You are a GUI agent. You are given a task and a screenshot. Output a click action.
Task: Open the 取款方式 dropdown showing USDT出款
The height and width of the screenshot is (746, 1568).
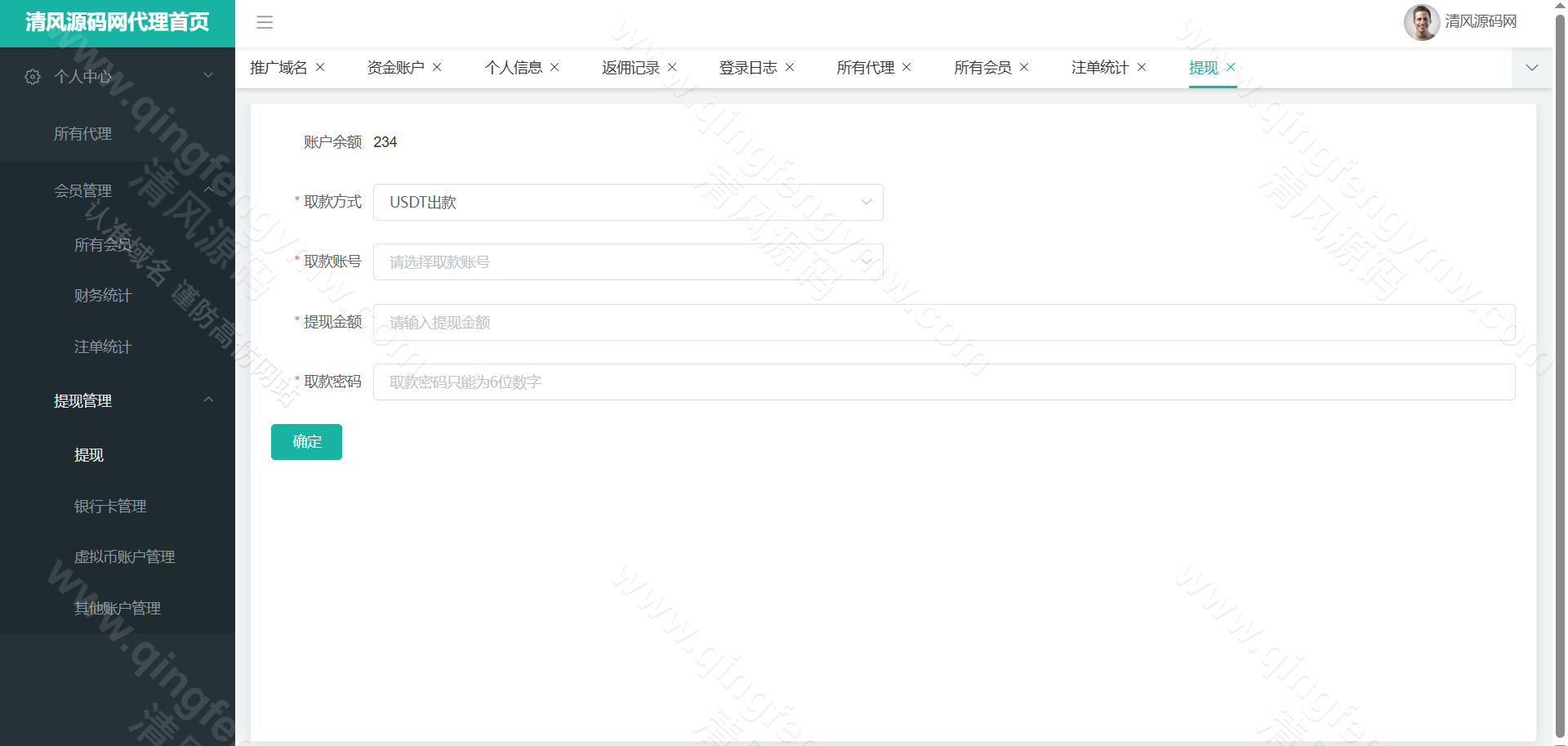click(x=628, y=202)
